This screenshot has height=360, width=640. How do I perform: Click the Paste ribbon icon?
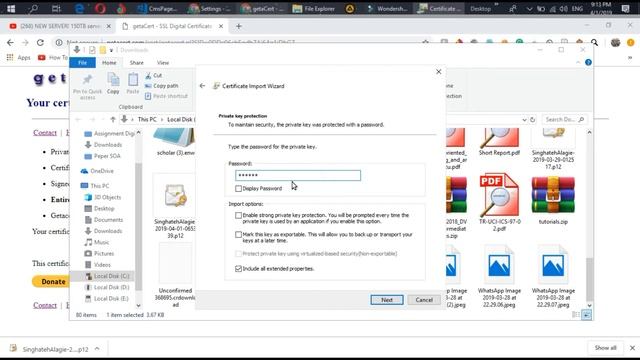click(133, 84)
